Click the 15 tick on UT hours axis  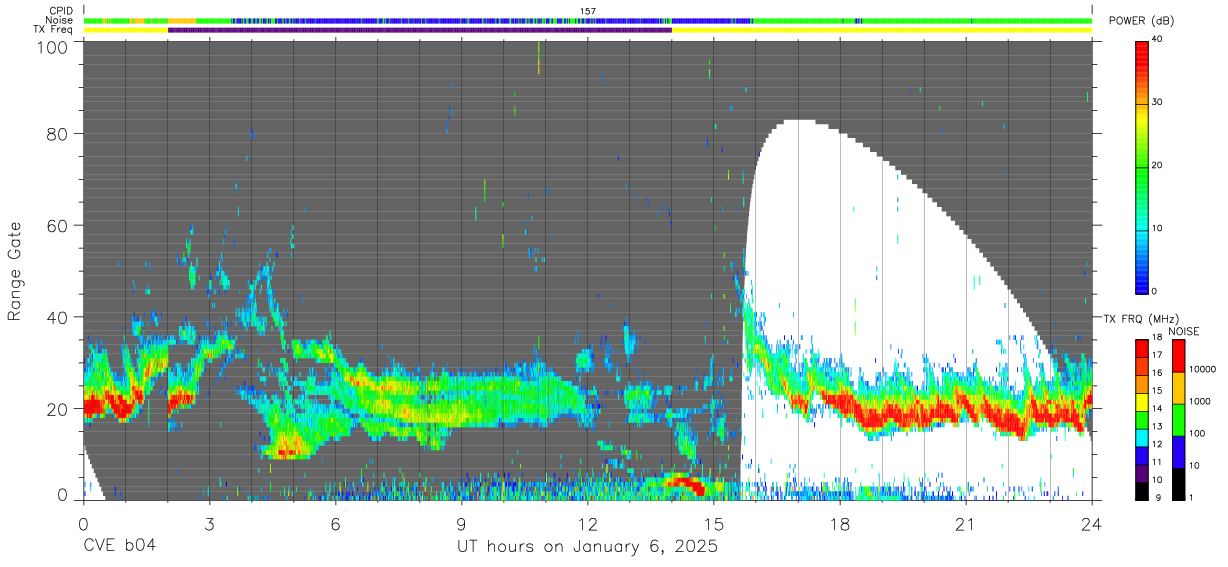[714, 523]
